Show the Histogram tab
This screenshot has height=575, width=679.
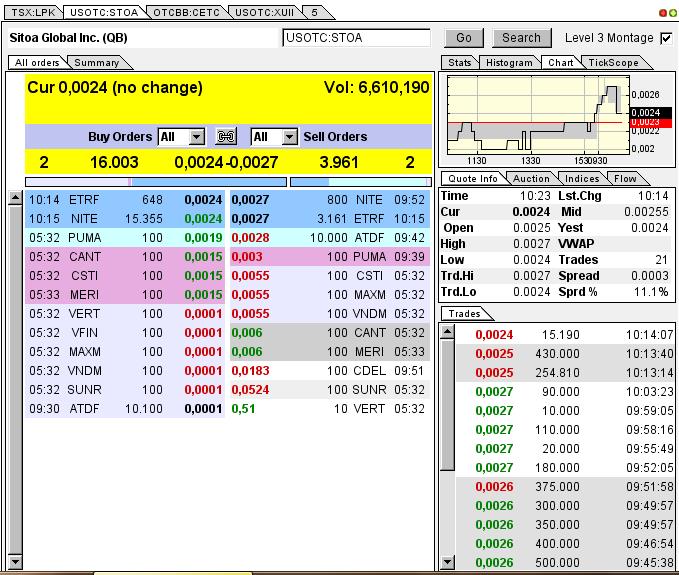tap(509, 63)
